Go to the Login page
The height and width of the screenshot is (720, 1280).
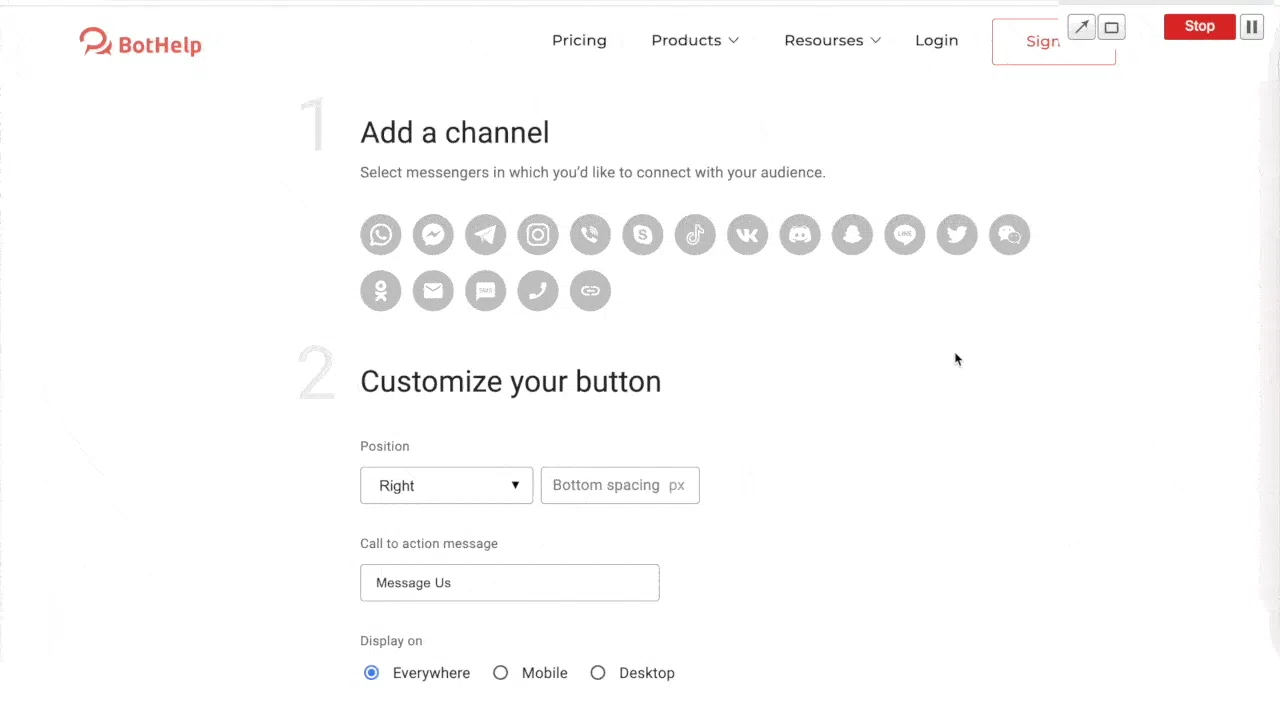(936, 40)
